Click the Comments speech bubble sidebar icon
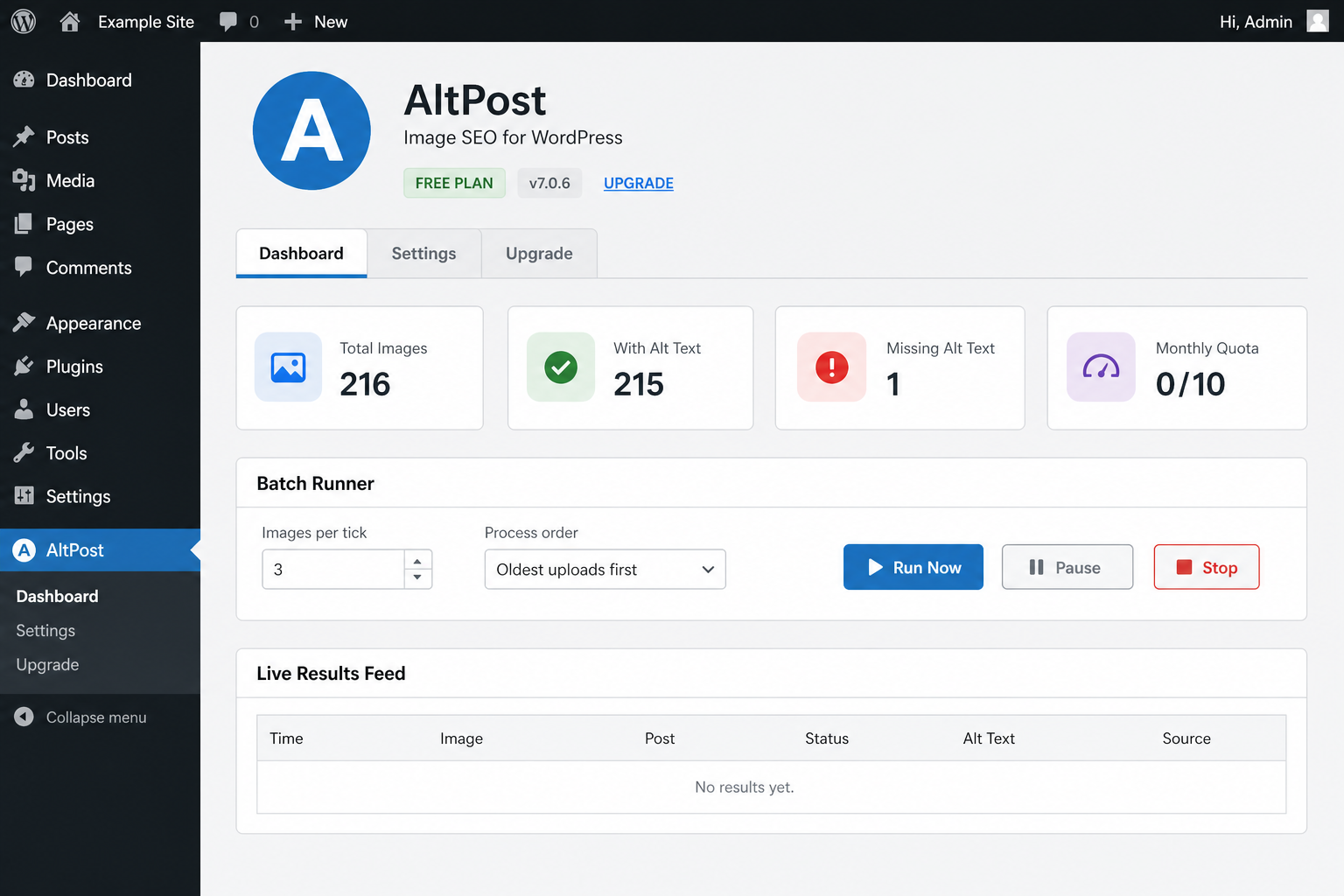The image size is (1344, 896). pos(24,267)
